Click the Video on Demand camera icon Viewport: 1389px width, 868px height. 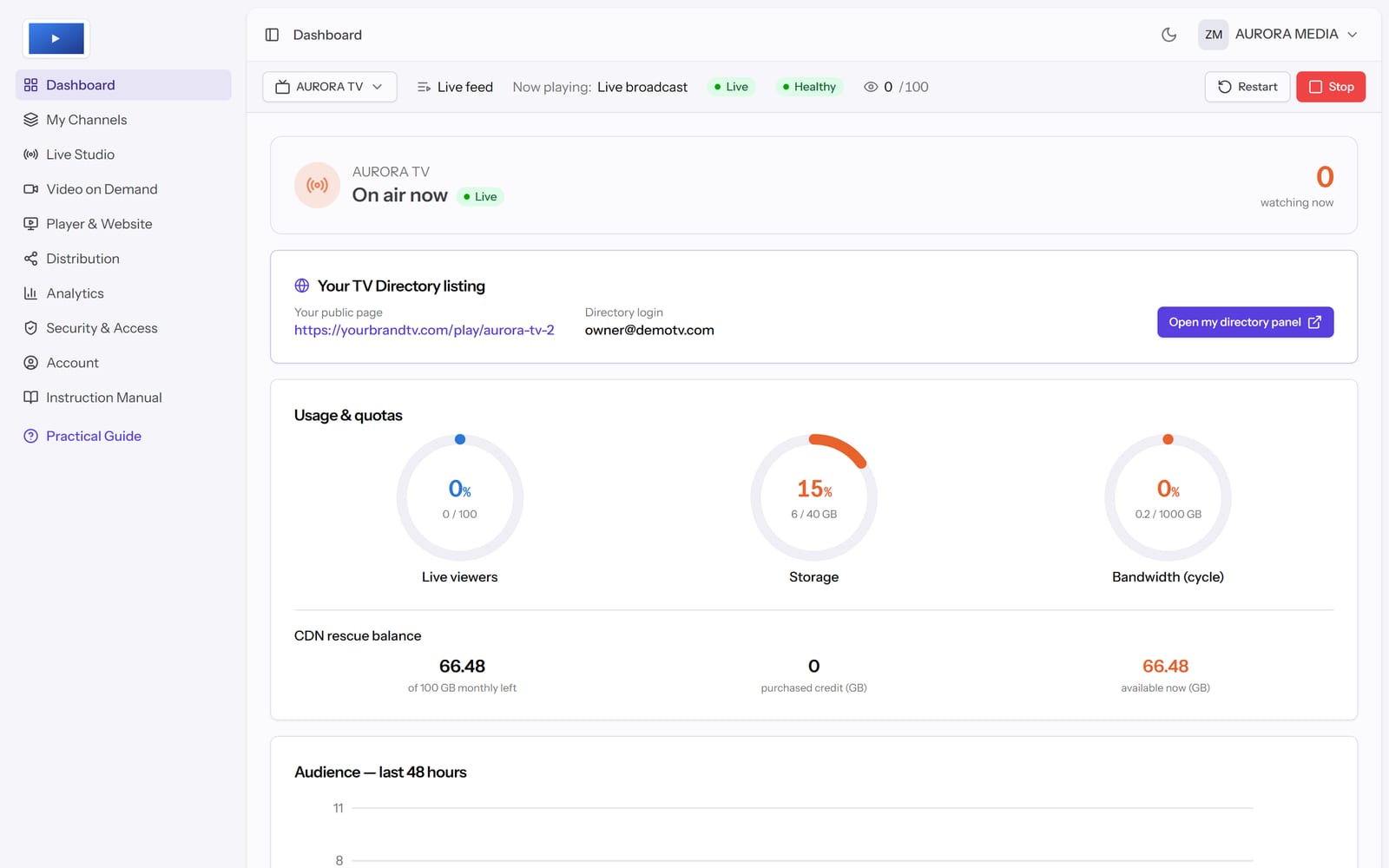click(x=31, y=189)
